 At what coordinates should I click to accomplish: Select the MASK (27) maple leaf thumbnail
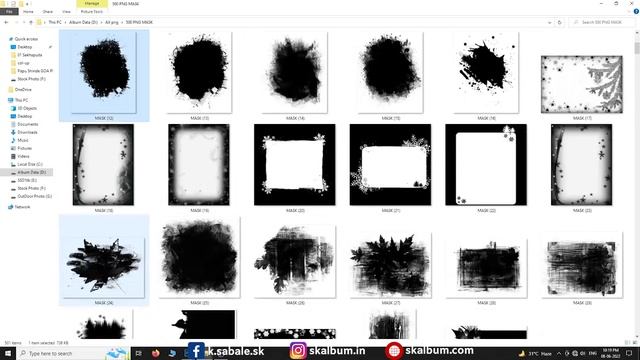[391, 265]
